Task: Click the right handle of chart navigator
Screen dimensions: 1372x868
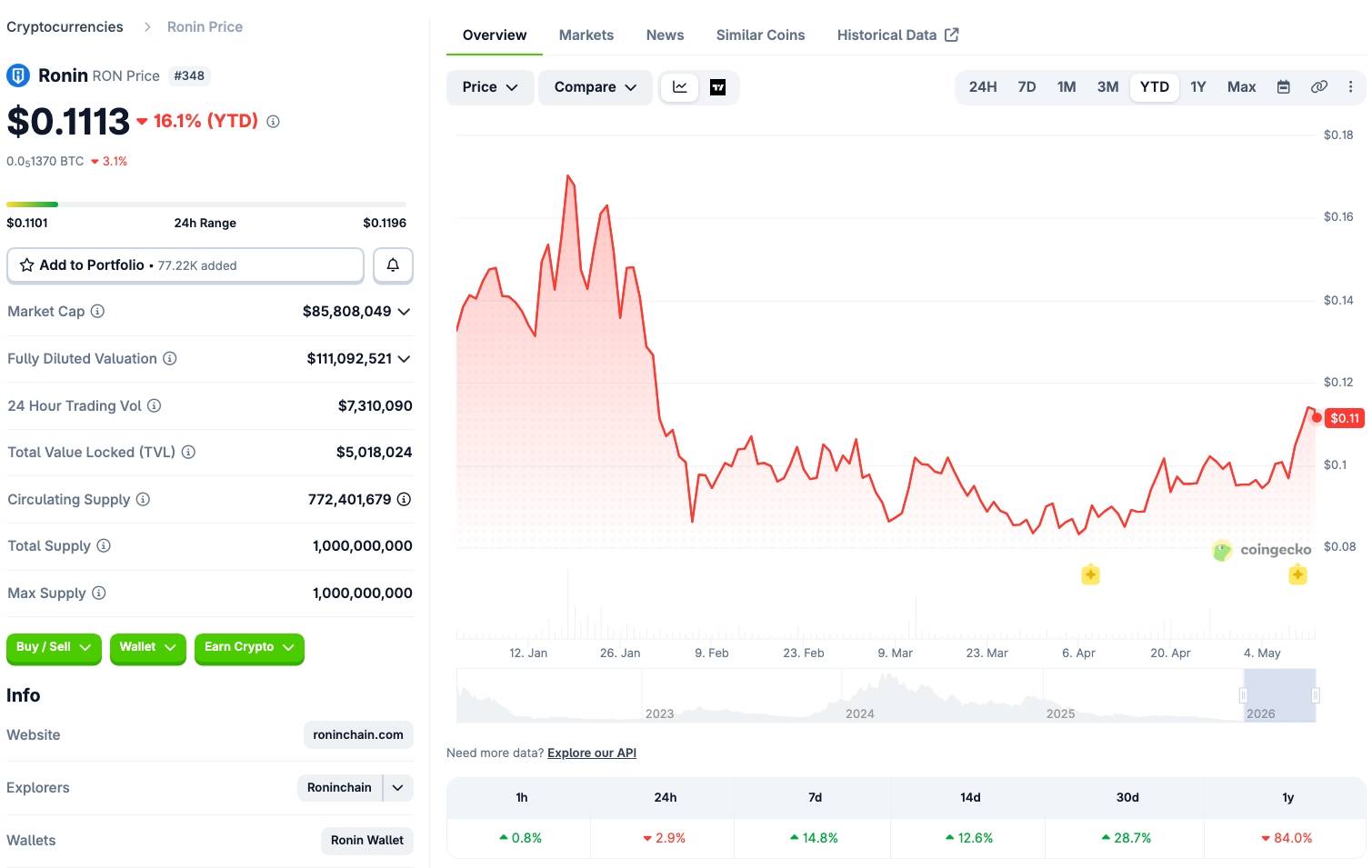Action: tap(1316, 695)
